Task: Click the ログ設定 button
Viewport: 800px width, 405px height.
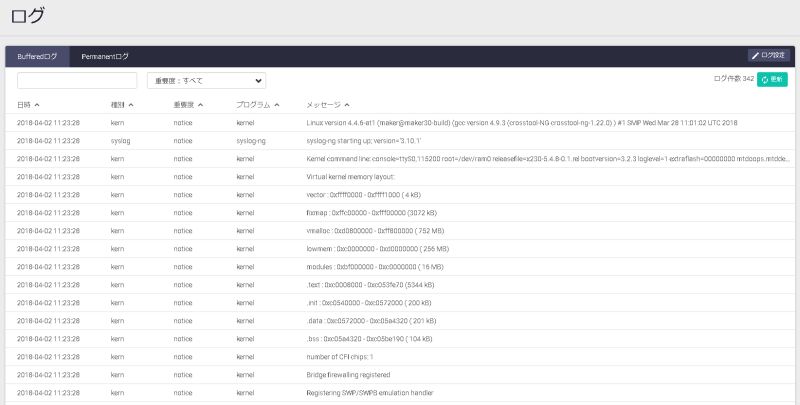Action: point(769,56)
